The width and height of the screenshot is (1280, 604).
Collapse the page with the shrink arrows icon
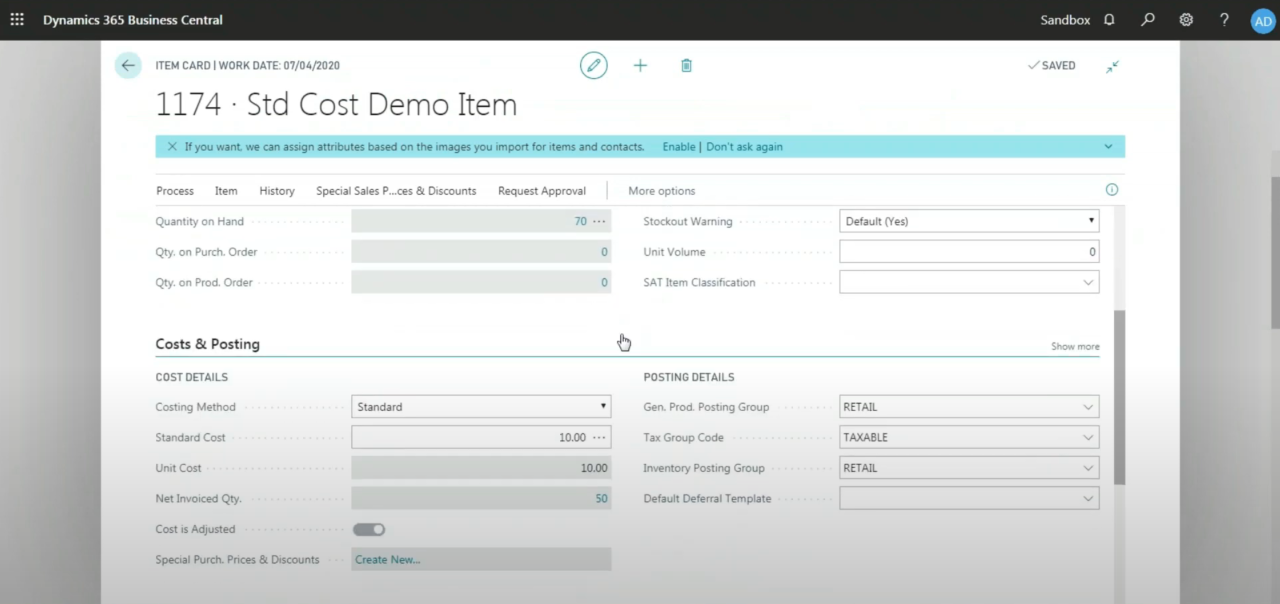pyautogui.click(x=1112, y=66)
